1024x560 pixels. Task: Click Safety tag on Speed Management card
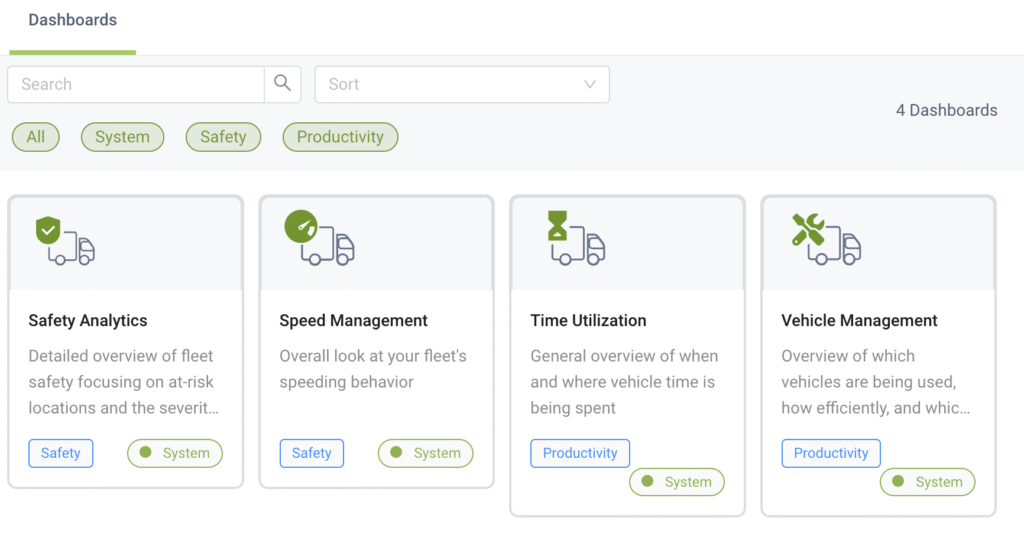(312, 453)
